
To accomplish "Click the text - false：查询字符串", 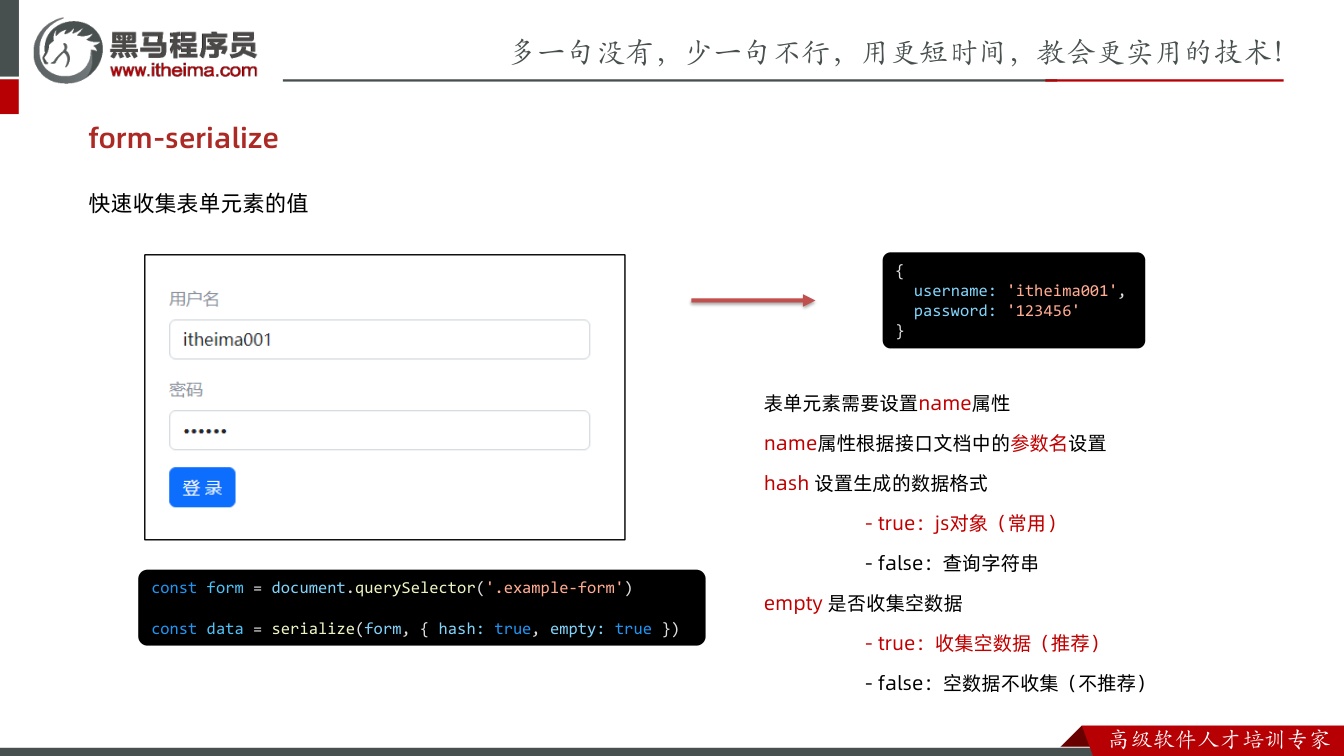I will click(x=952, y=563).
